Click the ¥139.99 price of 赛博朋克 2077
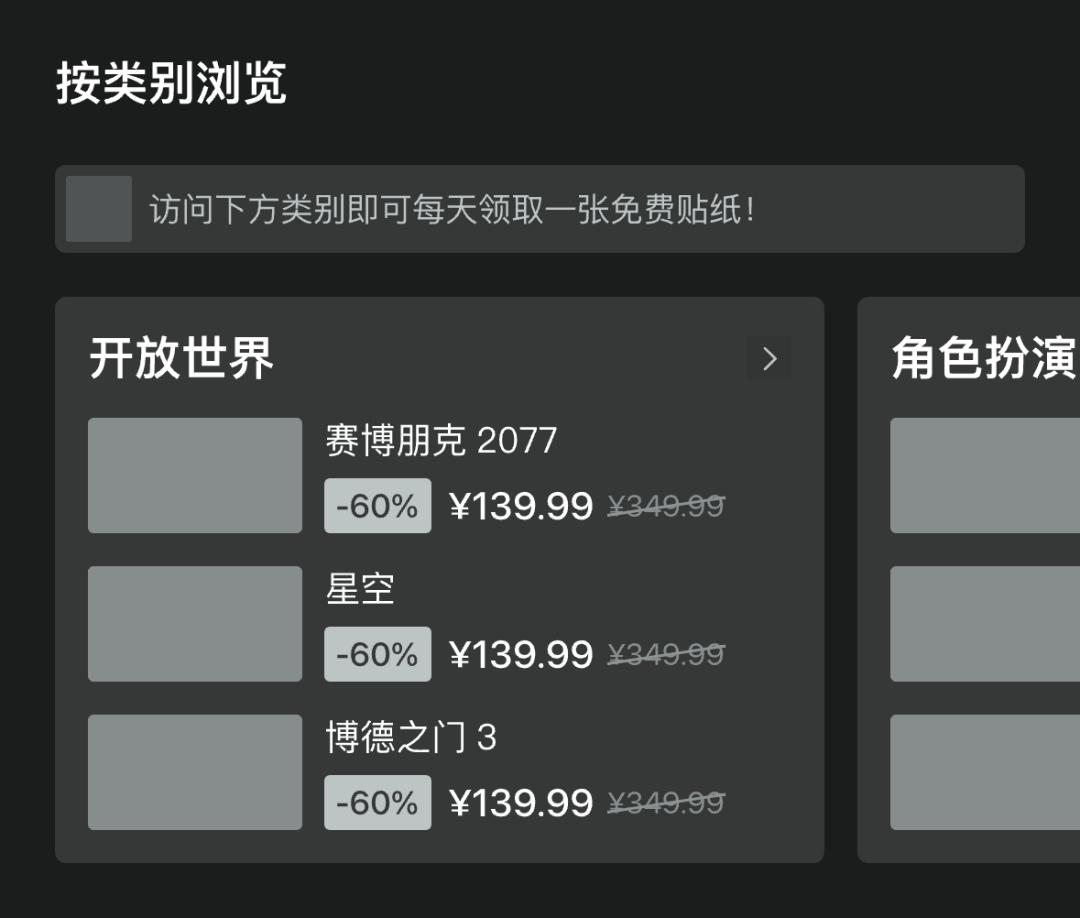The height and width of the screenshot is (918, 1080). 521,506
